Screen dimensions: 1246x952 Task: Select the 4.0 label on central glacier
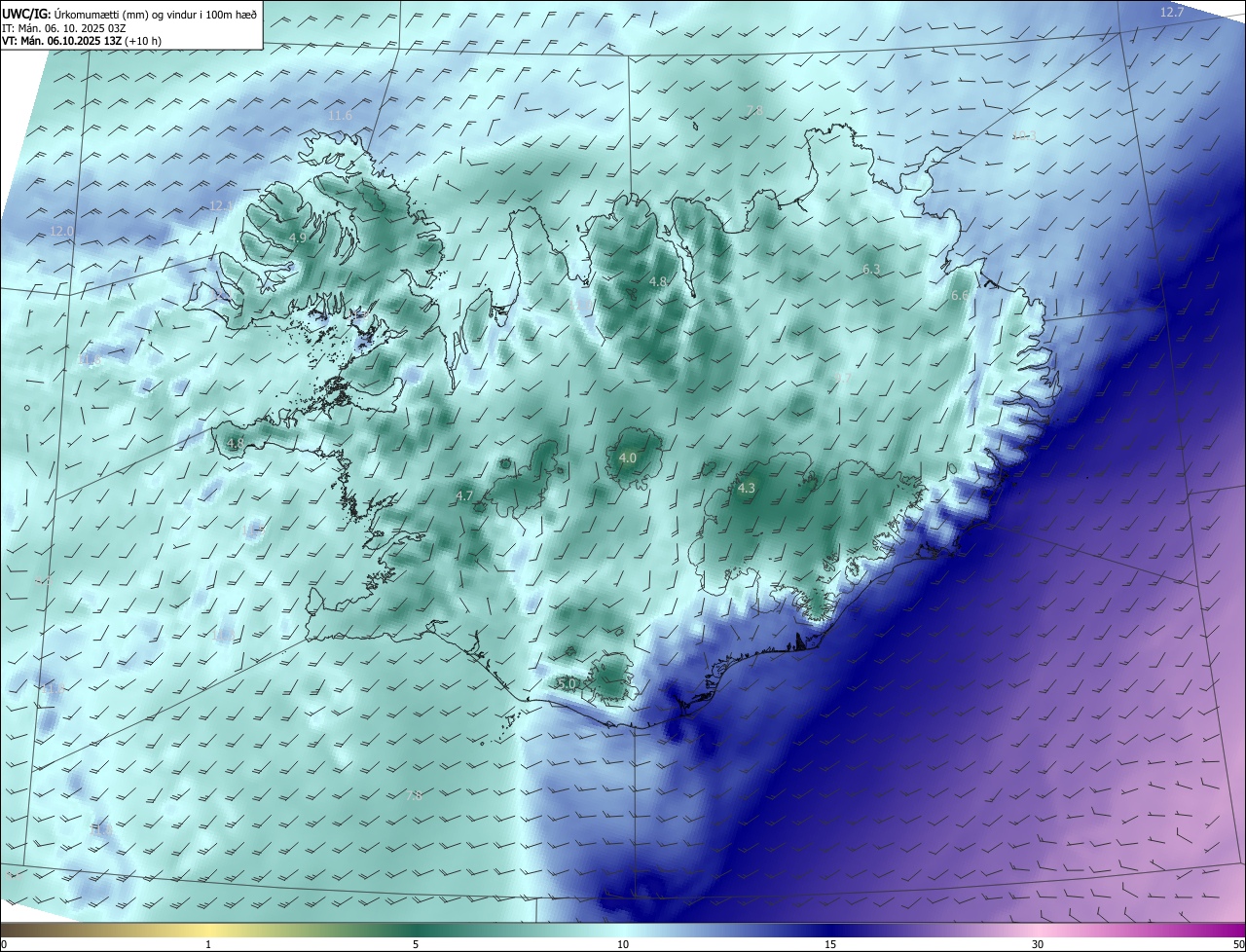(x=628, y=458)
